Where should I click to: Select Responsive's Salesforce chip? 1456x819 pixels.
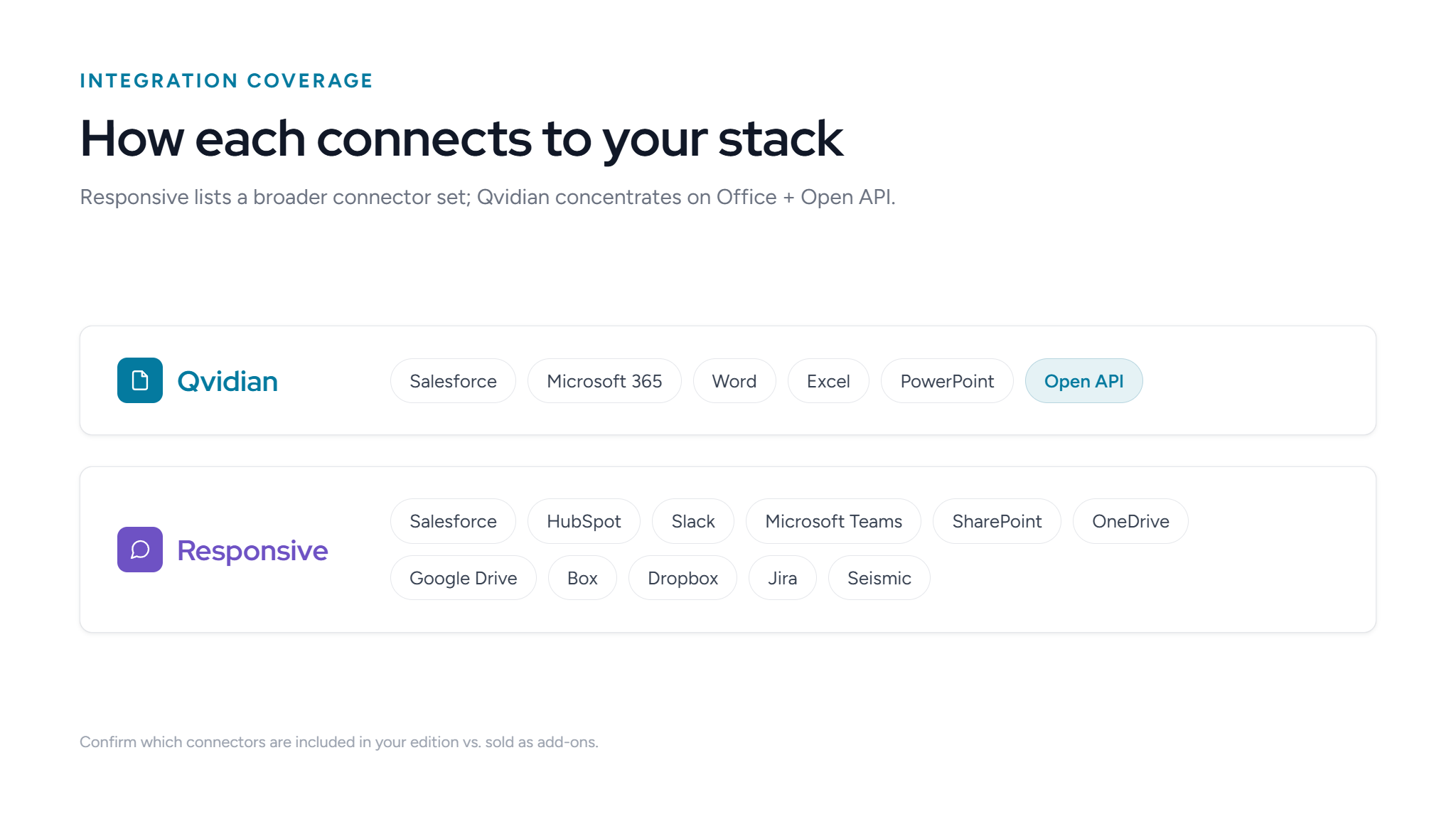click(x=453, y=521)
